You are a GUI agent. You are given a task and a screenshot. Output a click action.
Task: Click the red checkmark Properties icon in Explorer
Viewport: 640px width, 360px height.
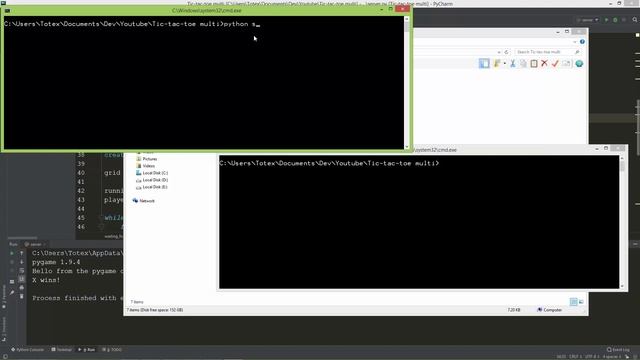(555, 64)
